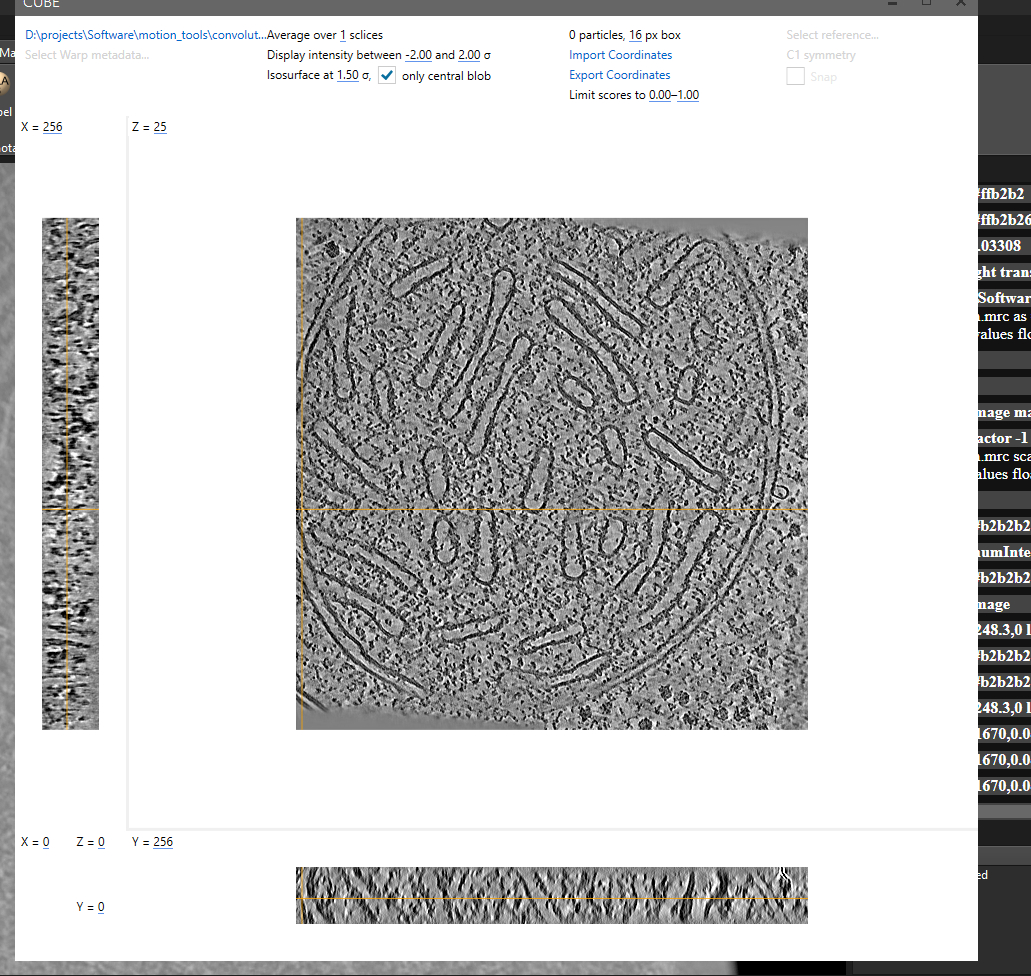Click the minimum display intensity -2.00 value
Screen dimensions: 1031x976
click(418, 55)
